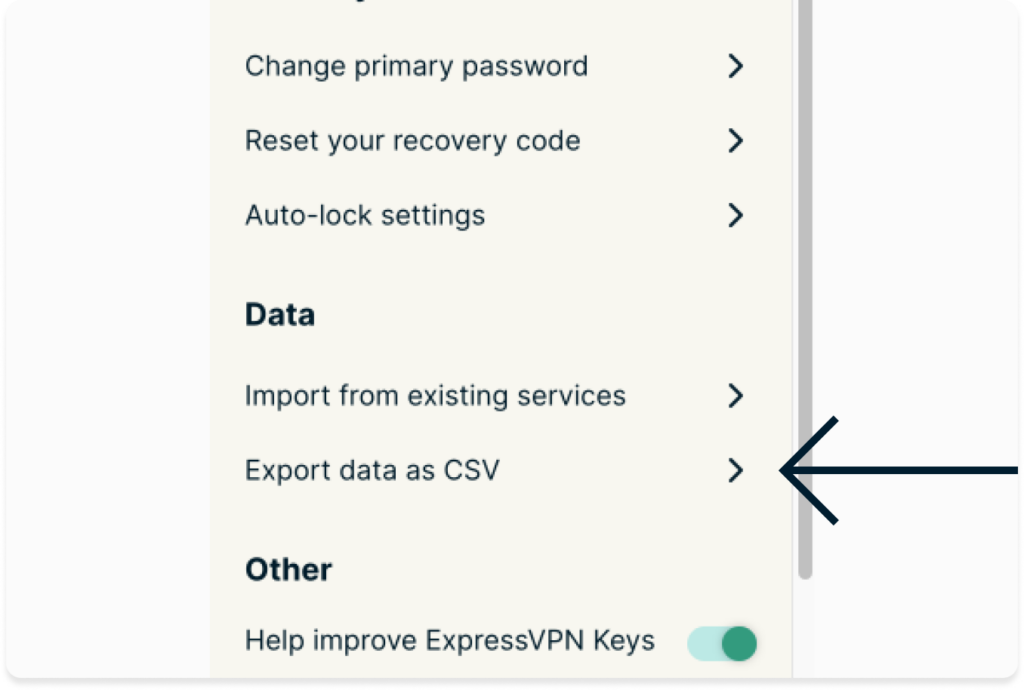Expand the Change primary password chevron

736,66
